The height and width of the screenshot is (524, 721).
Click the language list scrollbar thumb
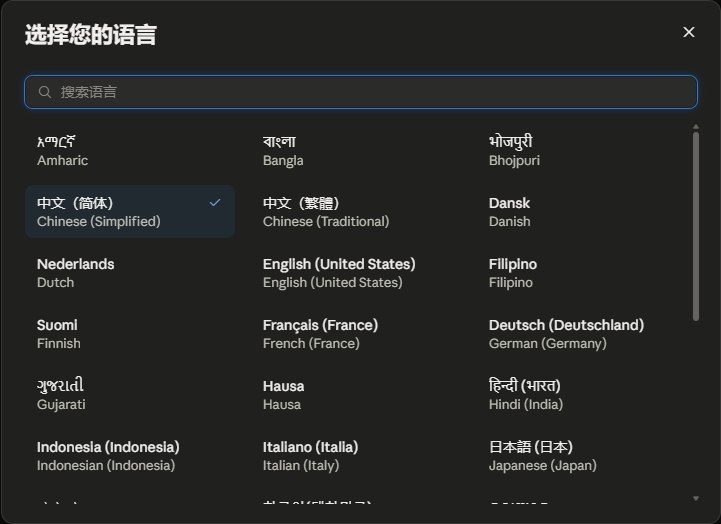pos(696,226)
